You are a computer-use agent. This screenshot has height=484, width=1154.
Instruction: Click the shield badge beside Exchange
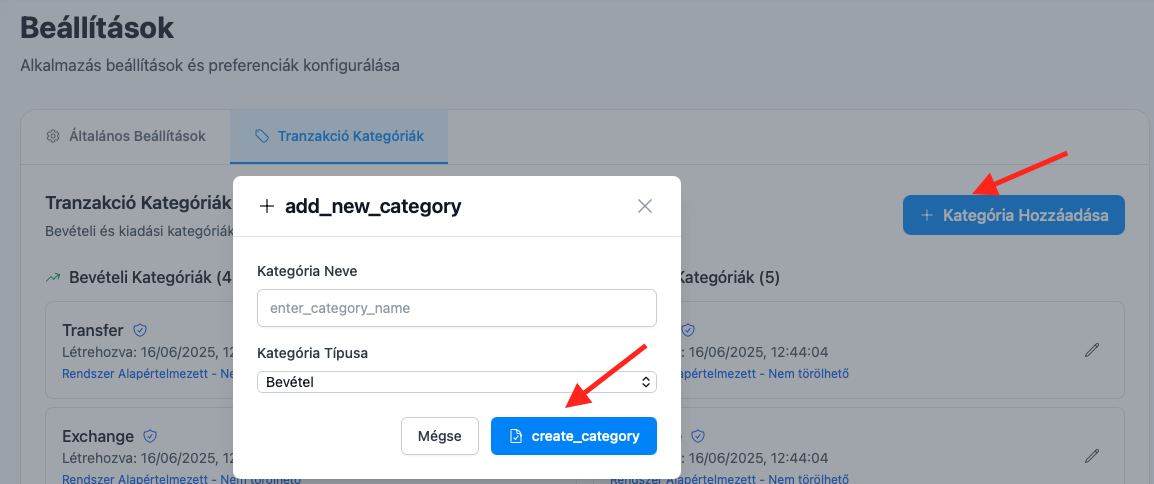click(x=151, y=436)
